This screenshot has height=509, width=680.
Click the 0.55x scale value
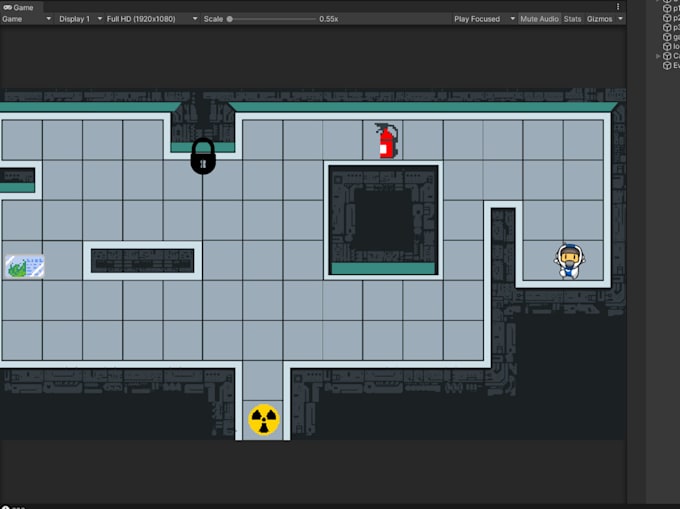point(329,19)
